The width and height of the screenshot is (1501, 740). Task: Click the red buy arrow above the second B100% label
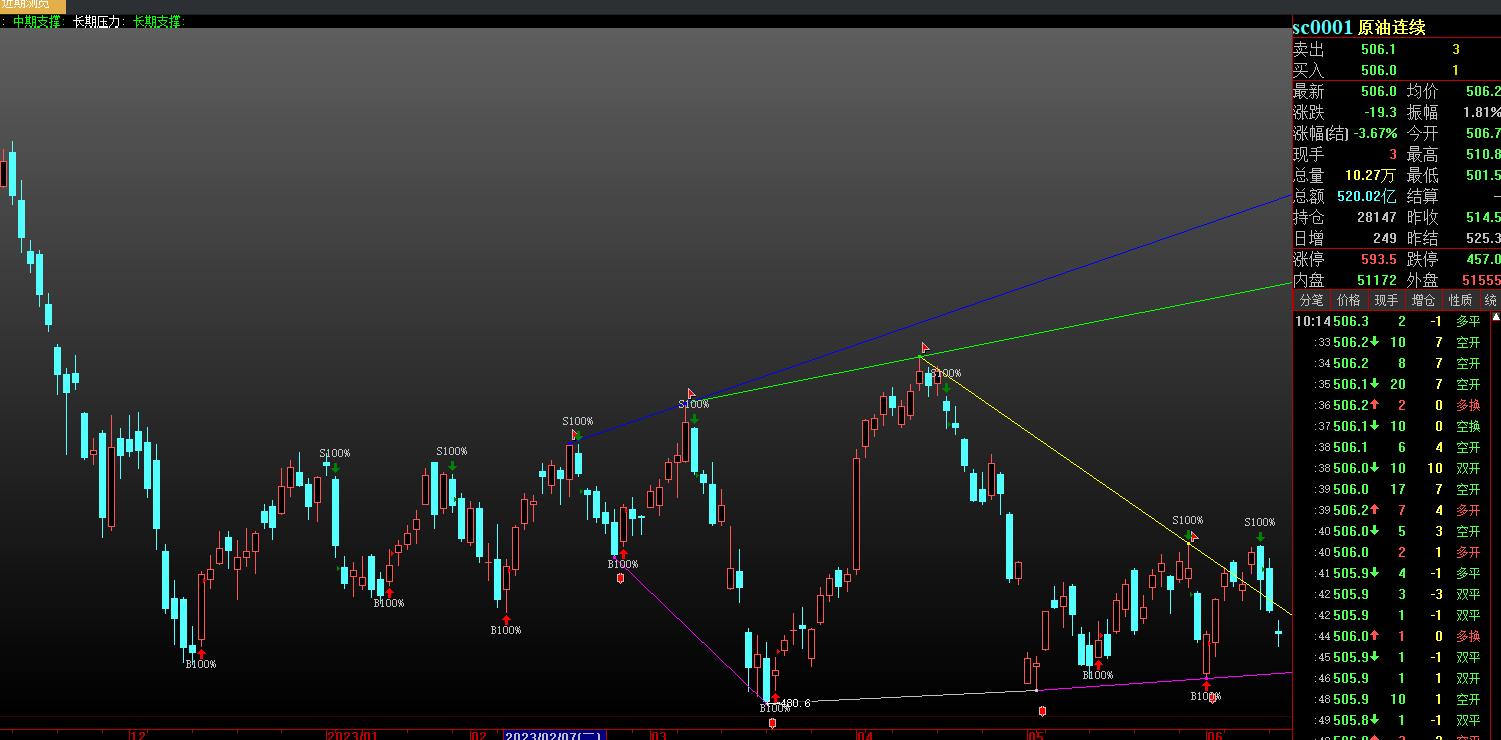click(x=389, y=593)
